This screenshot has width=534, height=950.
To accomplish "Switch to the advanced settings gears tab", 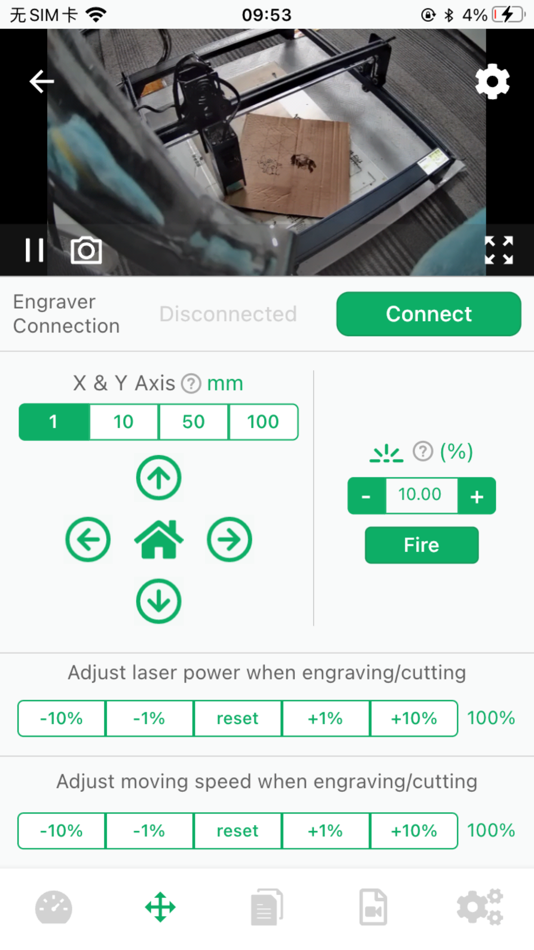I will 479,907.
